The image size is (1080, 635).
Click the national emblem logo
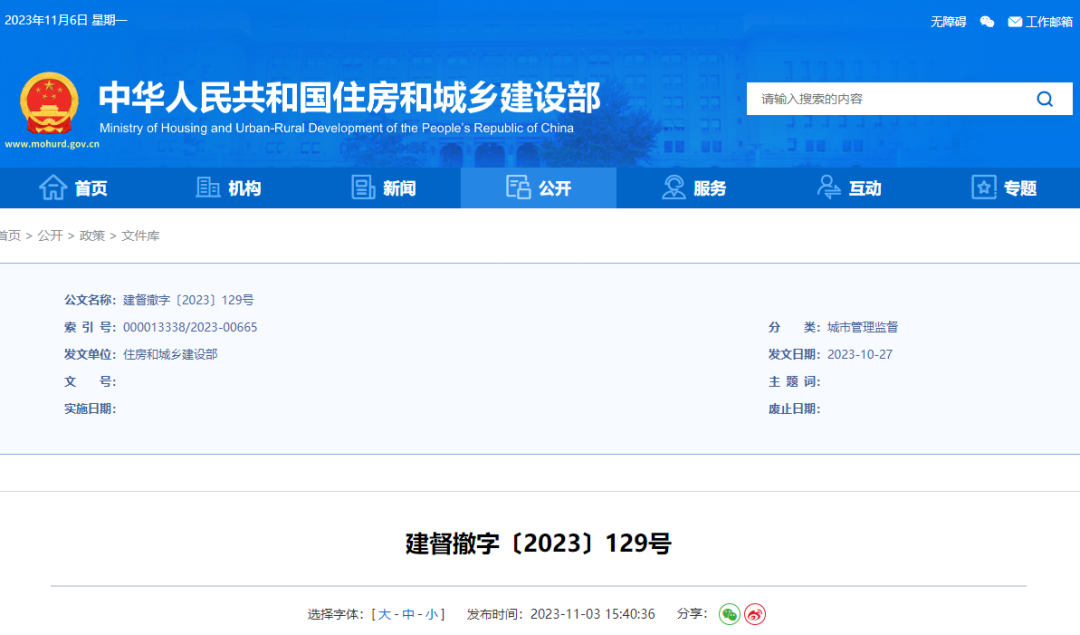click(x=49, y=103)
